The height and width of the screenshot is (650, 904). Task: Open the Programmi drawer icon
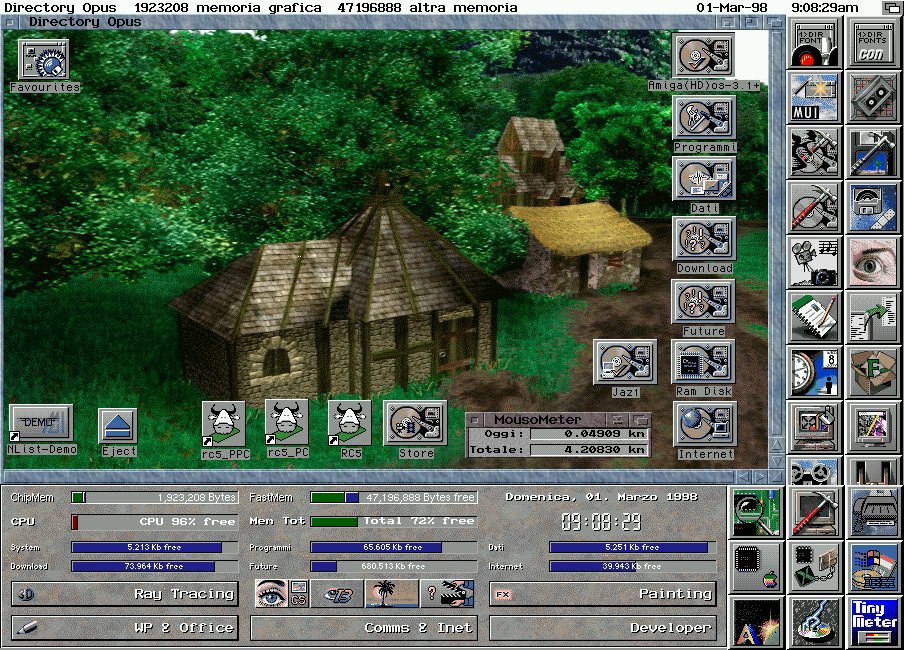pyautogui.click(x=703, y=119)
